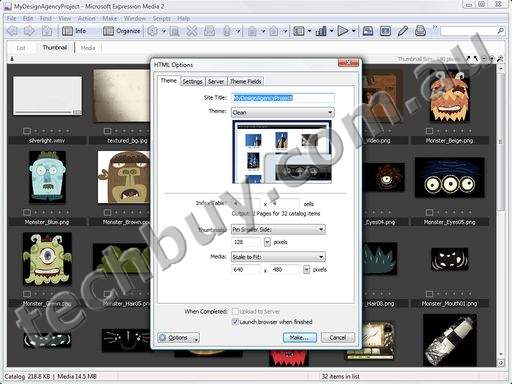Click the light table icon left of pencil
The width and height of the screenshot is (512, 384).
pyautogui.click(x=385, y=31)
